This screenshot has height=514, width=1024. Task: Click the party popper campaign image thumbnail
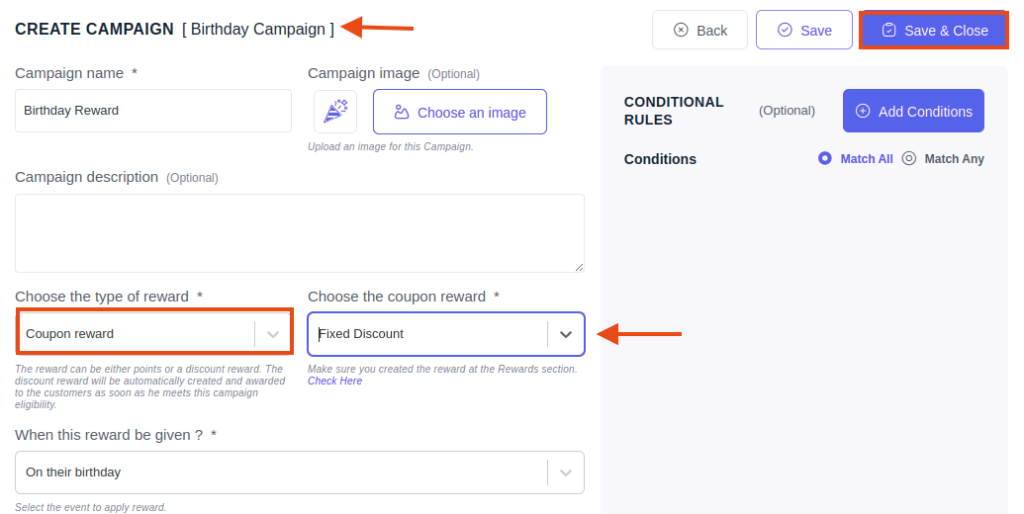pyautogui.click(x=335, y=112)
